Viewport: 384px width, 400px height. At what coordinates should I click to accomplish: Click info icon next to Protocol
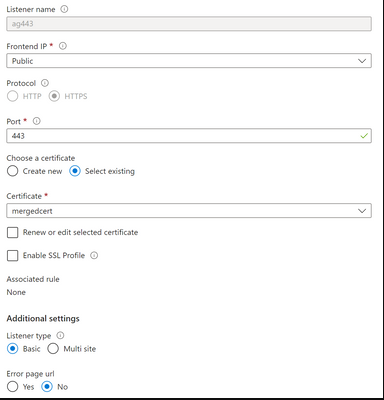(x=45, y=83)
